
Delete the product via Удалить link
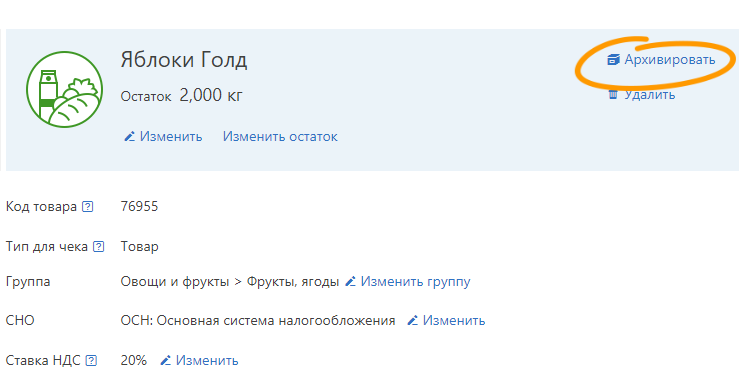650,95
